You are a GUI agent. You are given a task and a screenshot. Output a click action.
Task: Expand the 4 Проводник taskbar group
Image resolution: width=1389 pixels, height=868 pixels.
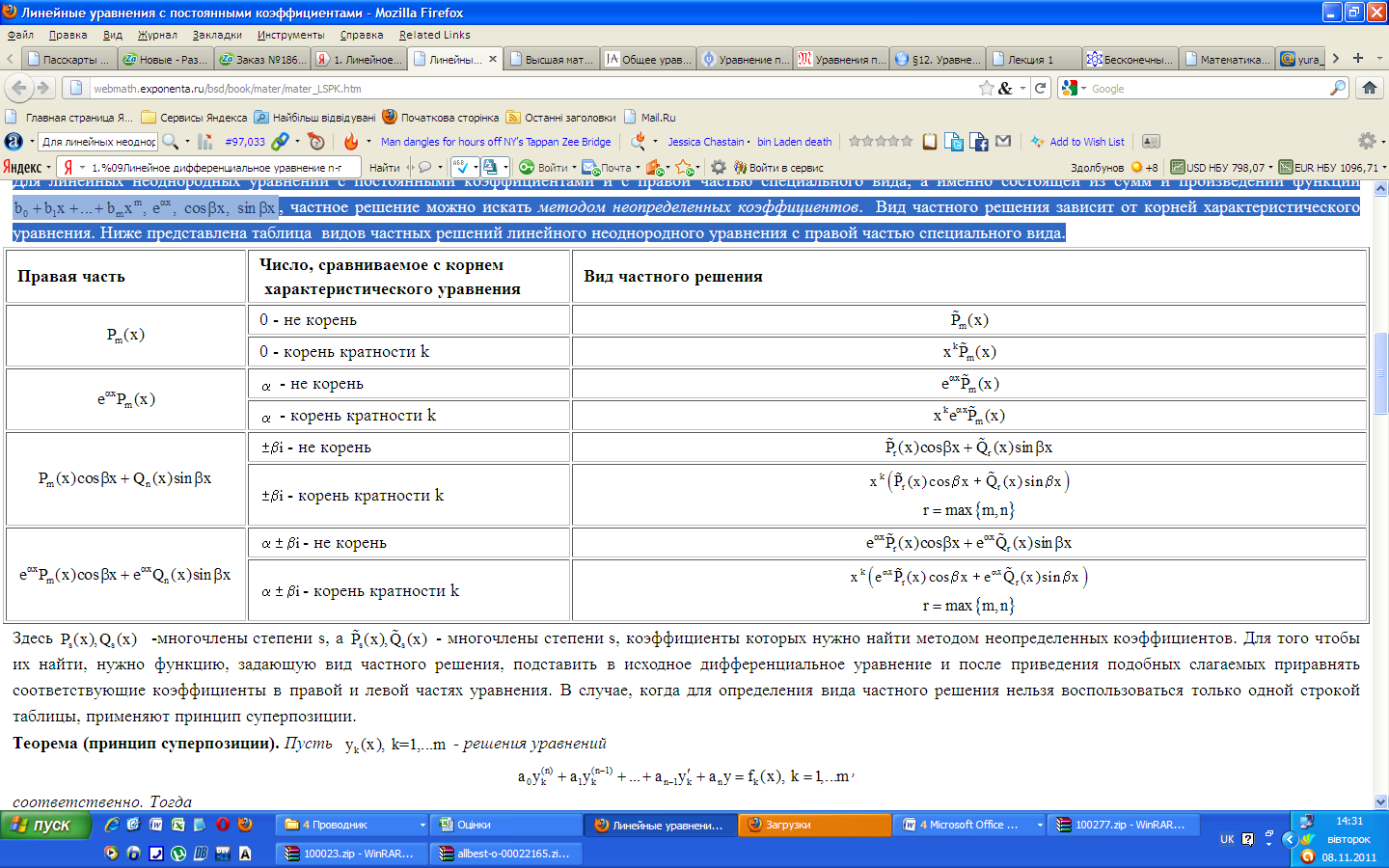pos(353,825)
